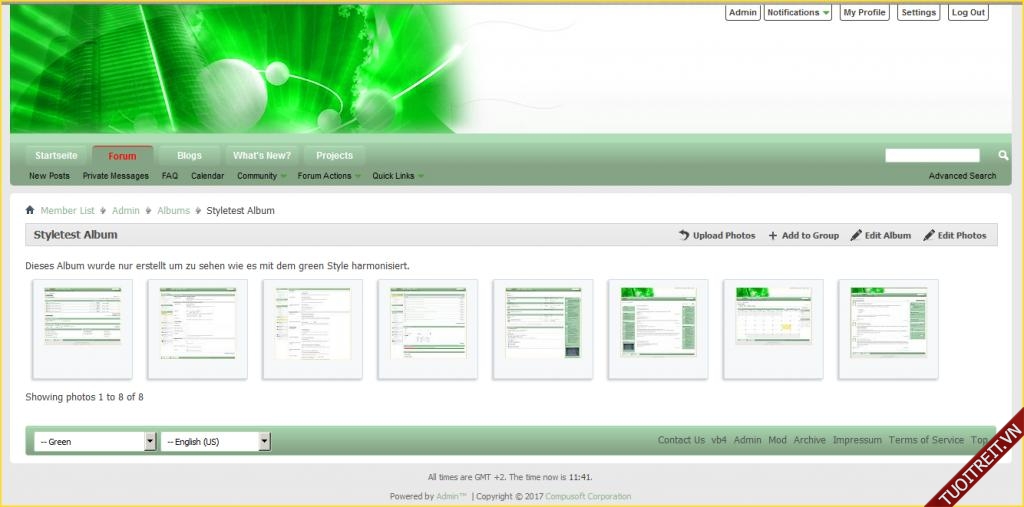Image resolution: width=1024 pixels, height=507 pixels.
Task: Go to the Projects tab
Action: (334, 155)
